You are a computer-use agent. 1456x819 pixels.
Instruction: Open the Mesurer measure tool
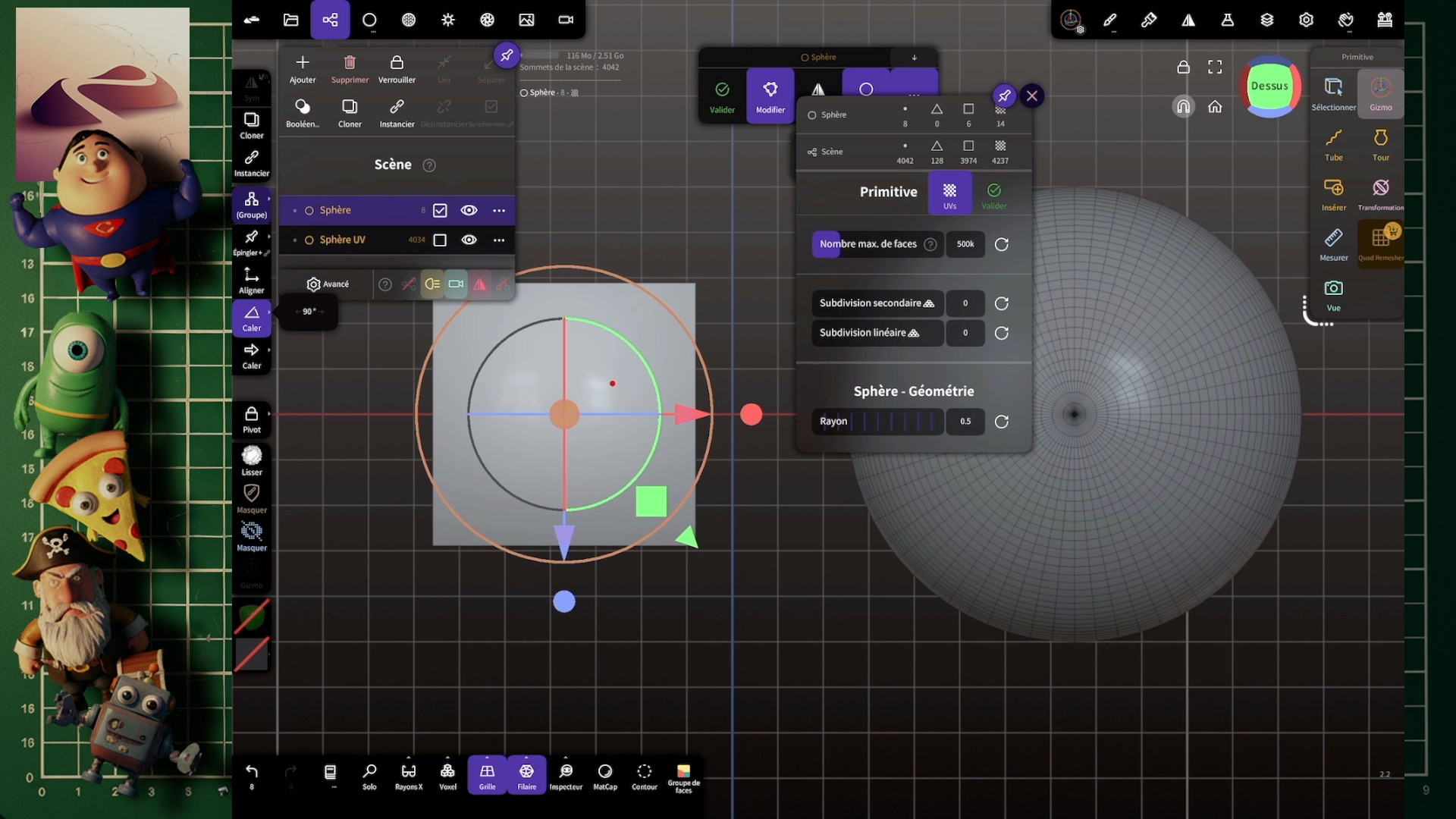(1333, 243)
